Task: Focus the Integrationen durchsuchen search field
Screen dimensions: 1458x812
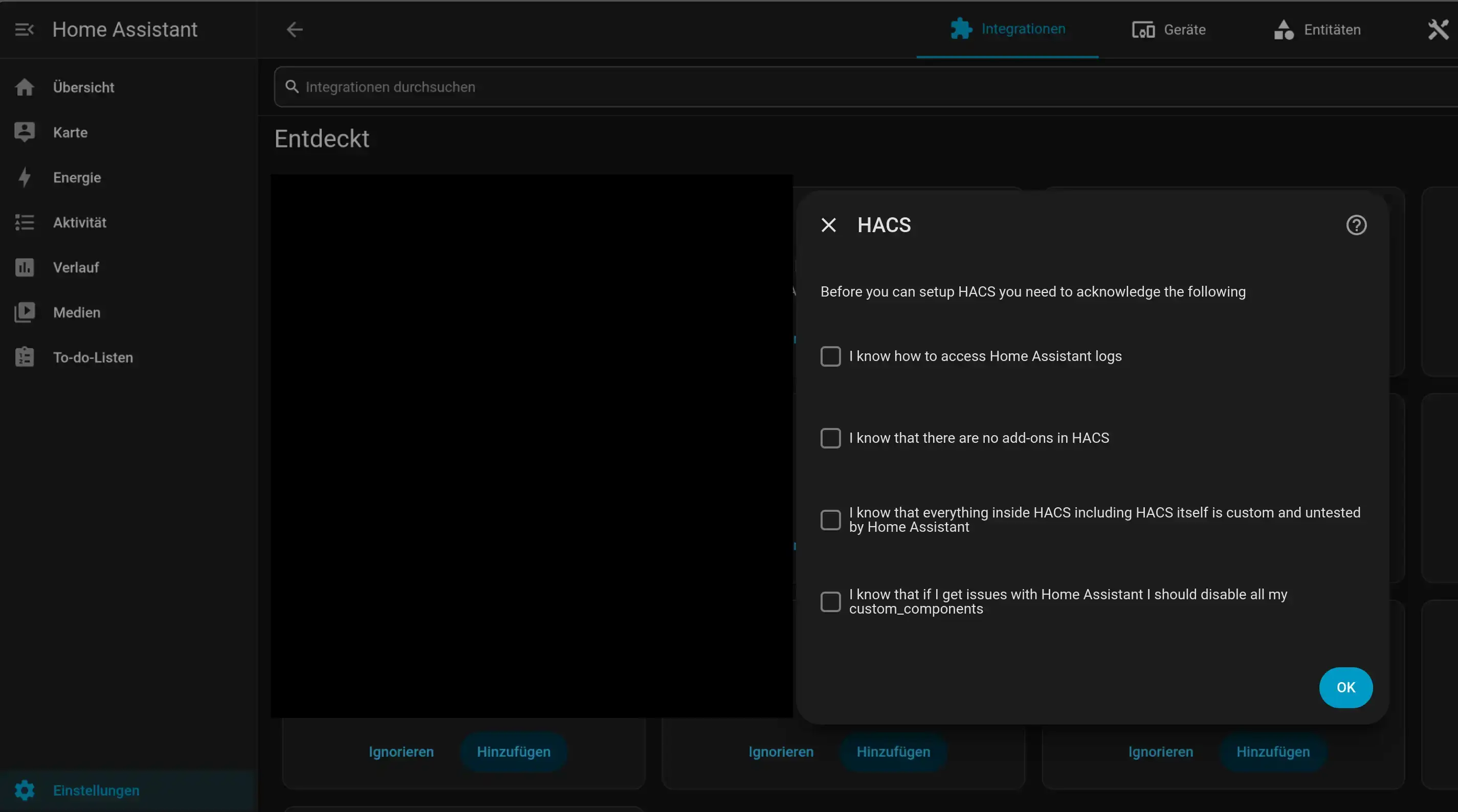Action: 866,86
